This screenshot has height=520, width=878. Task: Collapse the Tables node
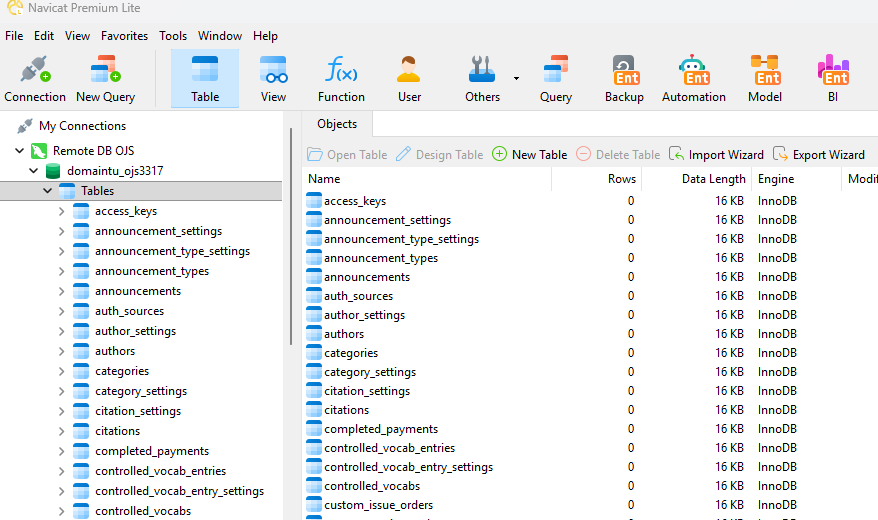tap(48, 191)
